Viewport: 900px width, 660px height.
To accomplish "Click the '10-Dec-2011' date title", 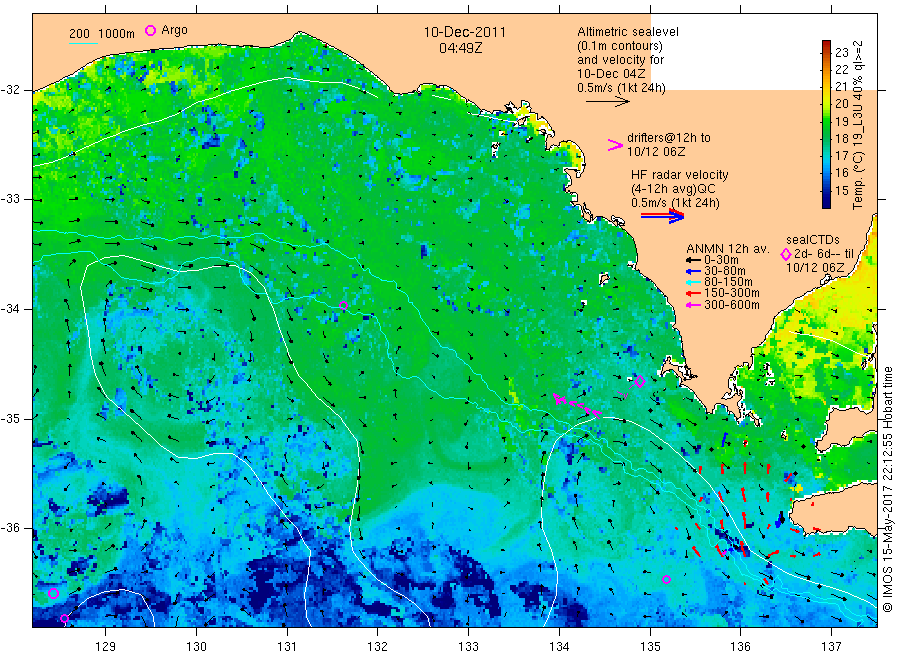I will pos(465,32).
